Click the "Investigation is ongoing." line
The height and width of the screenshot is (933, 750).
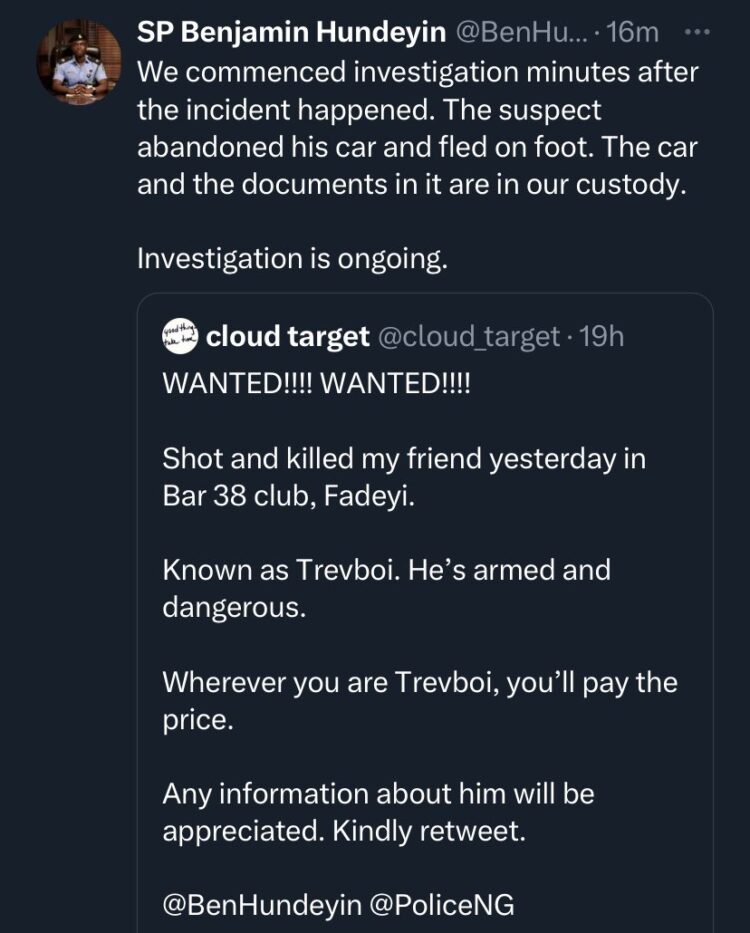tap(292, 258)
